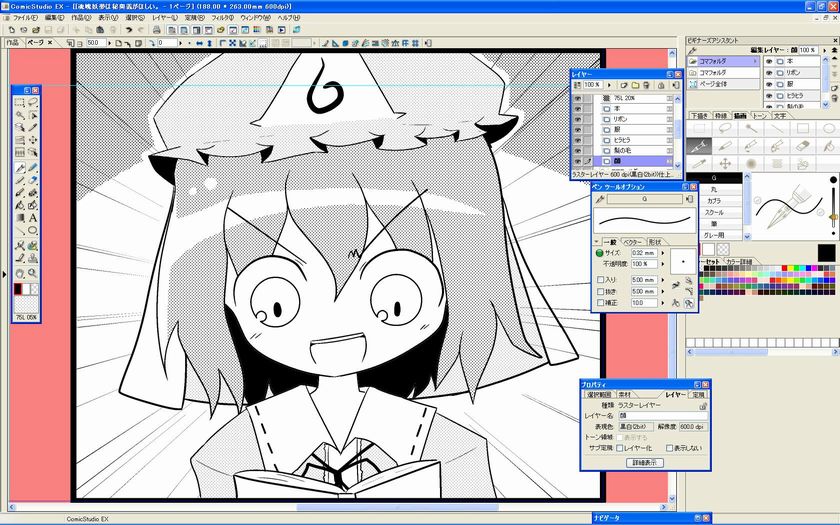The height and width of the screenshot is (525, 840).
Task: Click the print icon in main toolbar
Action: tap(156, 30)
